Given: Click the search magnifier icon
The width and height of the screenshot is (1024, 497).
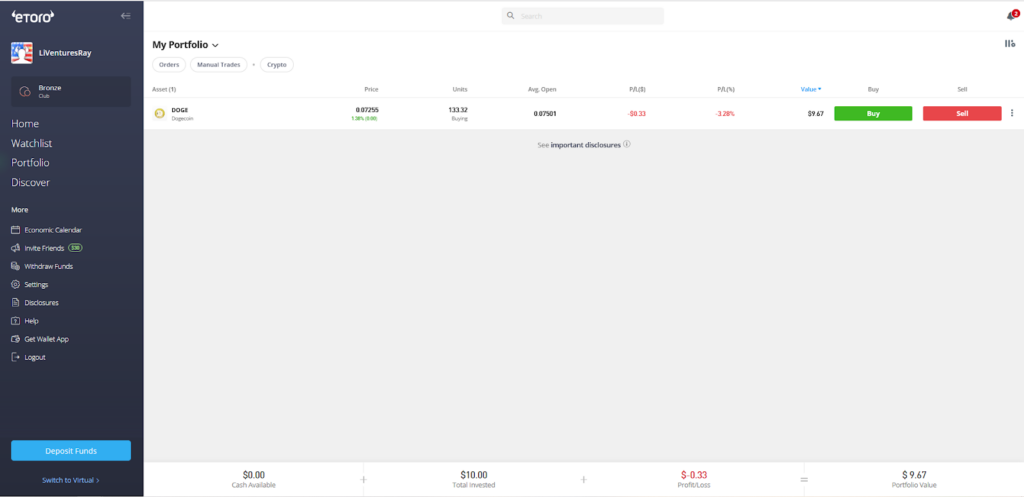Looking at the screenshot, I should coord(511,16).
